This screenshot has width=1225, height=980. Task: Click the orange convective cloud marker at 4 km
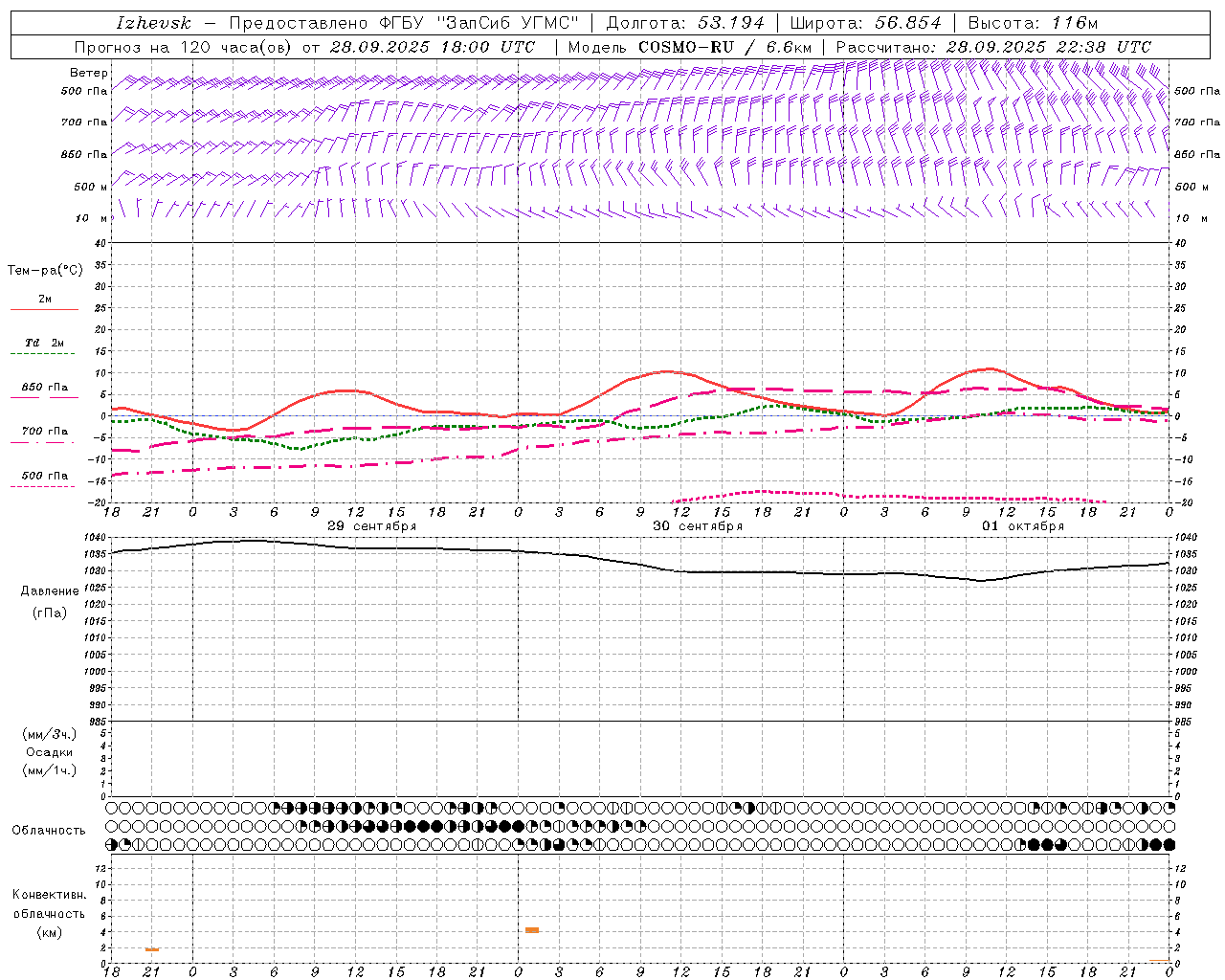tap(532, 930)
